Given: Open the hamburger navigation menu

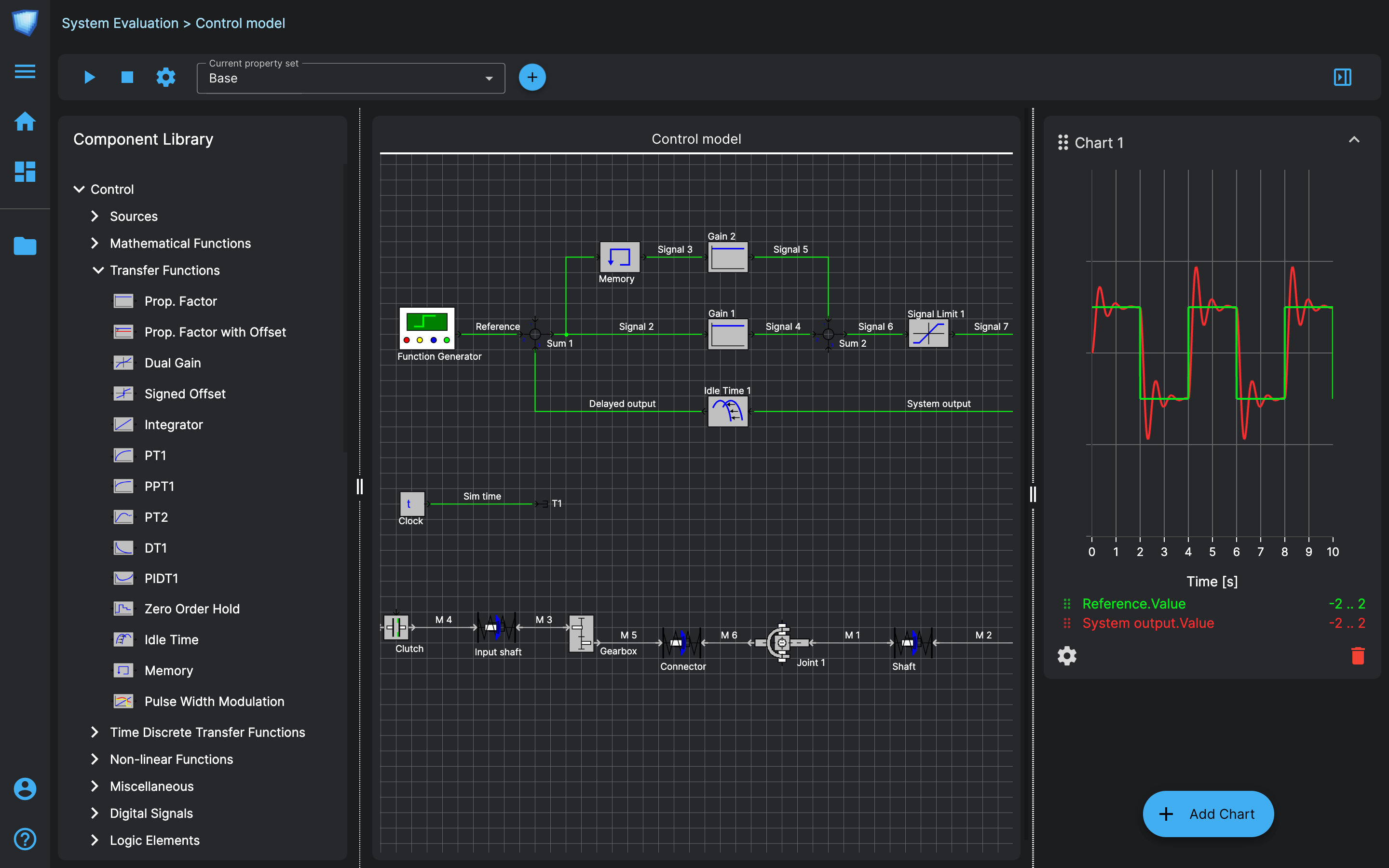Looking at the screenshot, I should click(x=25, y=71).
